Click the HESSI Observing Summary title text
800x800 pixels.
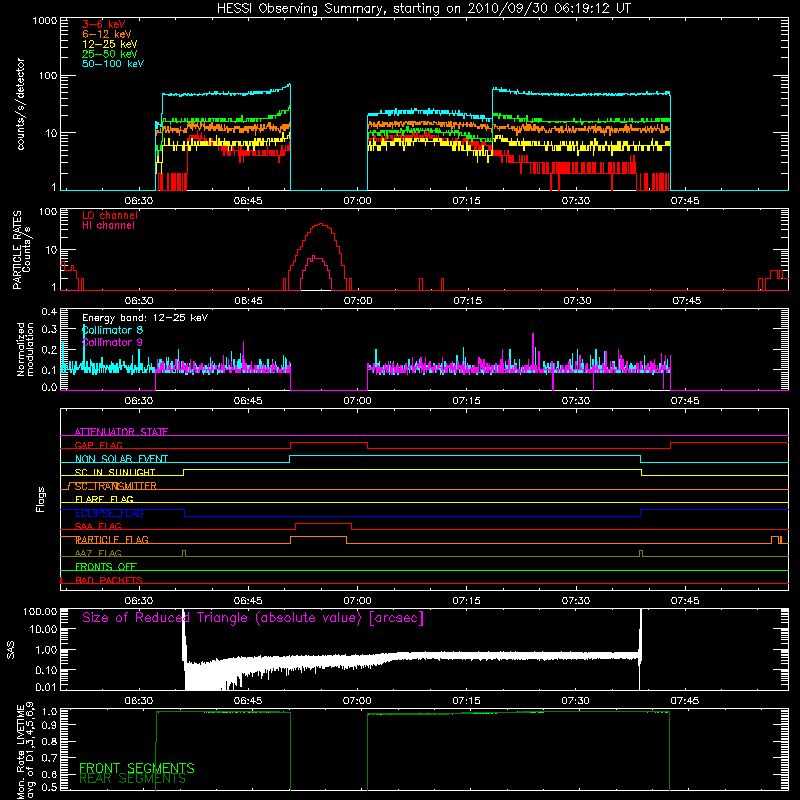[x=424, y=9]
